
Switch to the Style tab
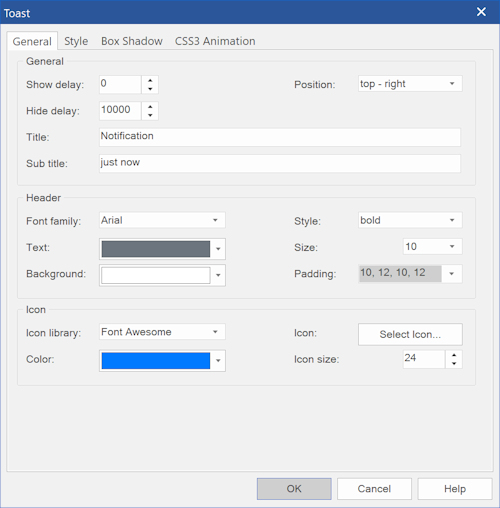(76, 41)
